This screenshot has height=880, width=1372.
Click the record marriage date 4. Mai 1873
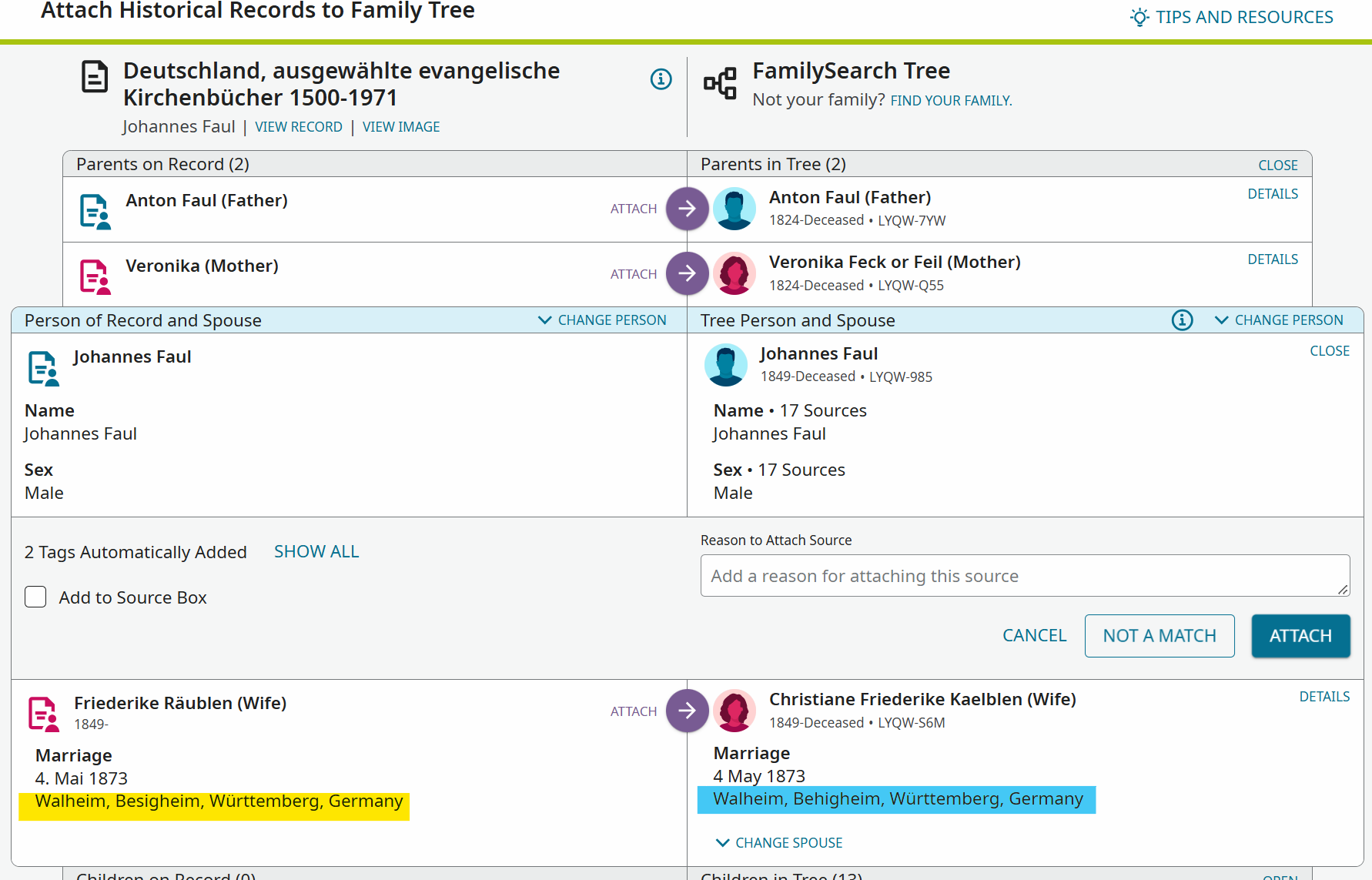[82, 778]
